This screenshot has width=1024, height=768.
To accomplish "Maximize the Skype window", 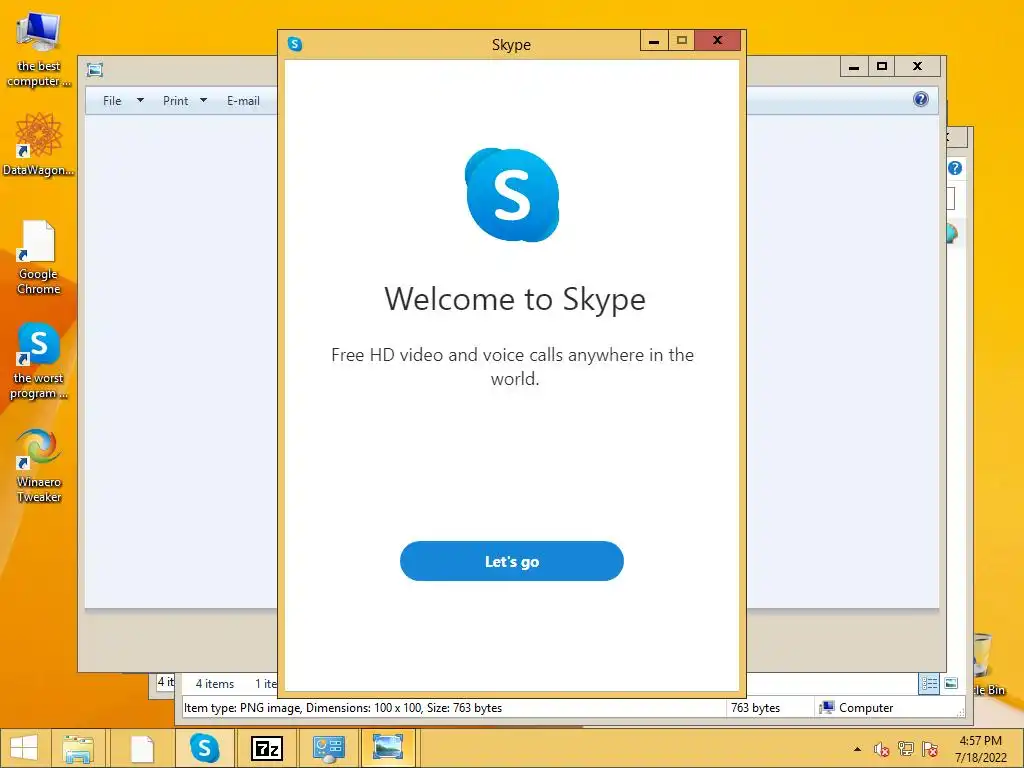I will coord(681,41).
